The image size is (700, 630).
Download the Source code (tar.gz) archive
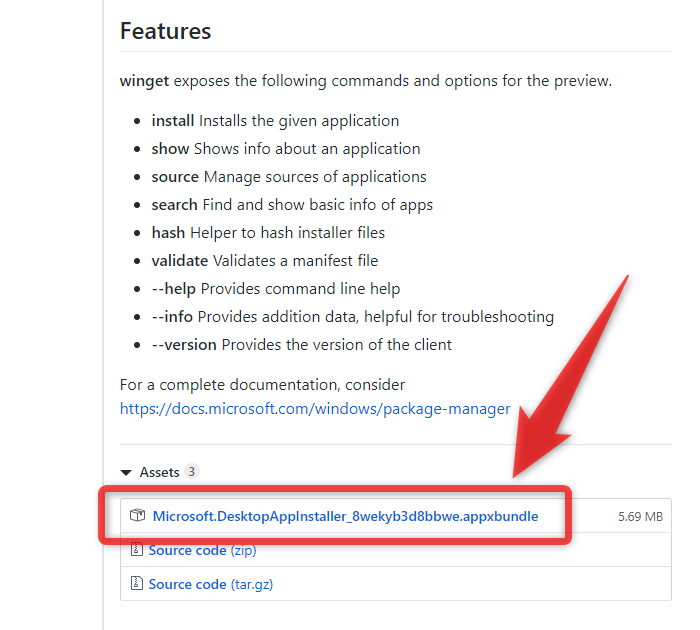pyautogui.click(x=211, y=584)
